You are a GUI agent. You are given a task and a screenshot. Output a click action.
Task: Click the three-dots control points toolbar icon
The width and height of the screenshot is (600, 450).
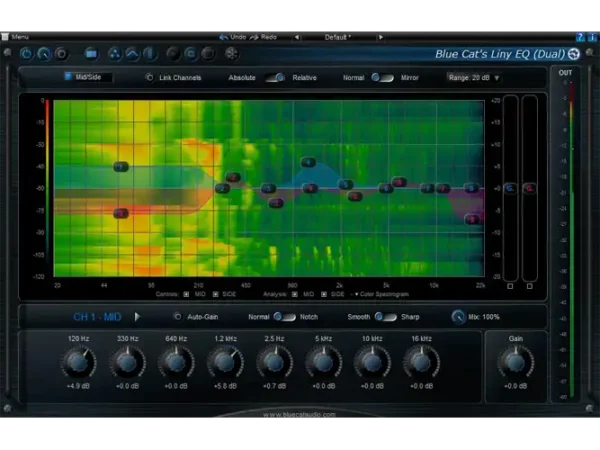[114, 54]
